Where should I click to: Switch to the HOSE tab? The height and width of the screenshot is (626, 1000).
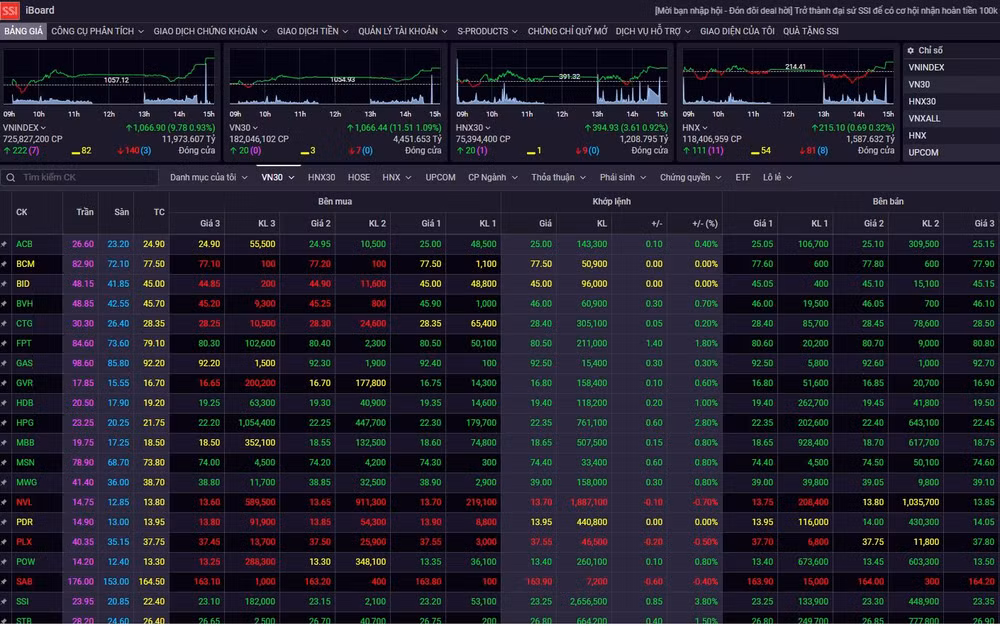[358, 178]
